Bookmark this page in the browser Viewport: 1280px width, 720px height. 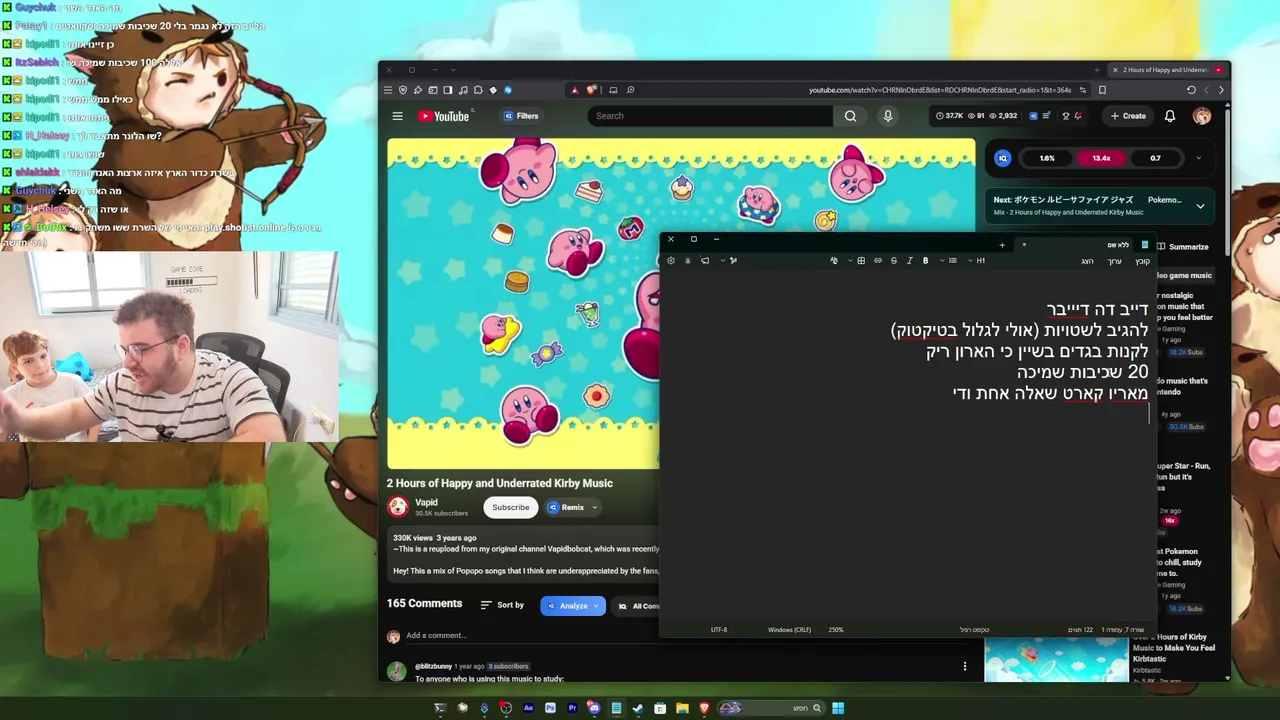pos(1102,90)
